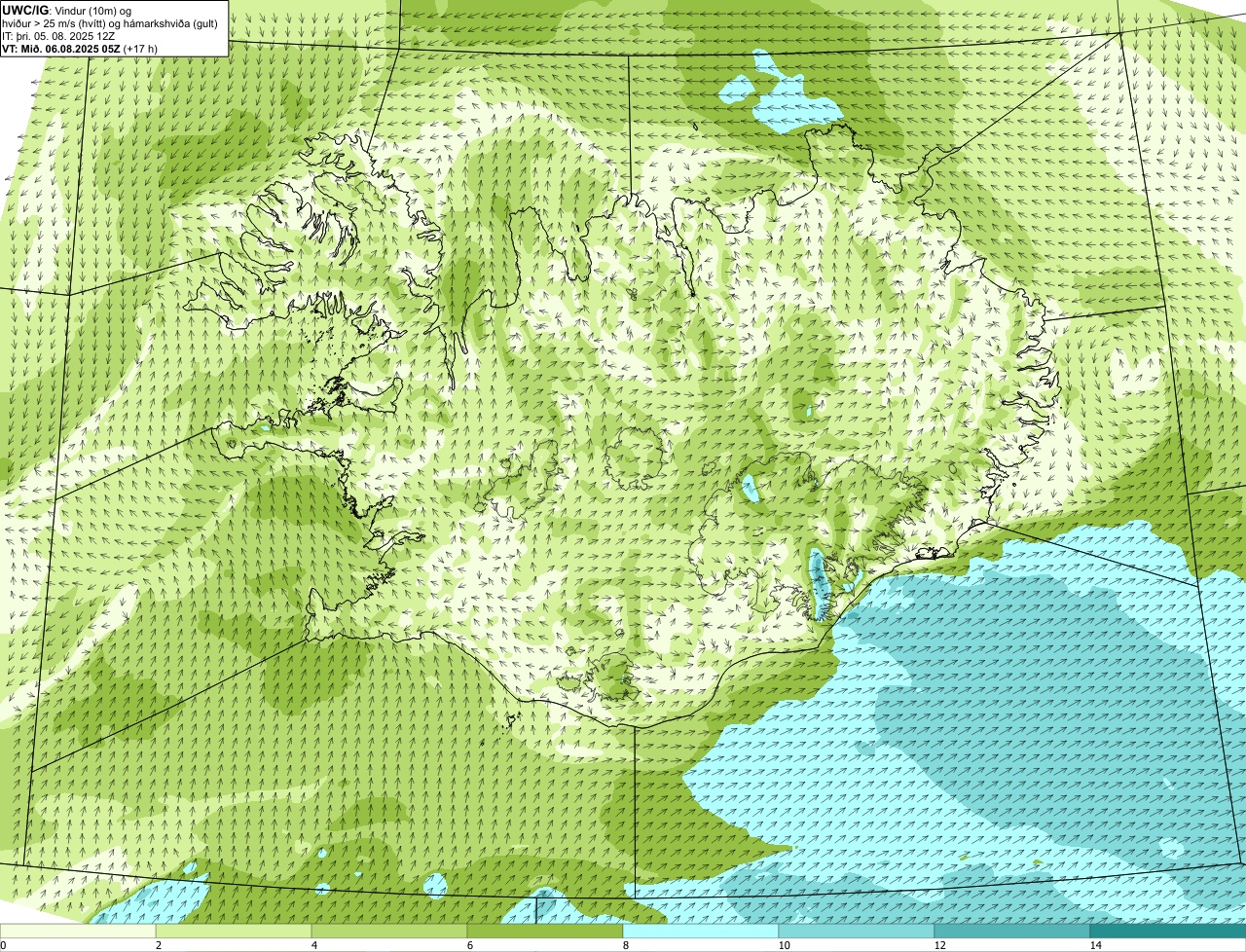Select the teal 12–14 m/s swatch
This screenshot has width=1246, height=952.
1012,931
